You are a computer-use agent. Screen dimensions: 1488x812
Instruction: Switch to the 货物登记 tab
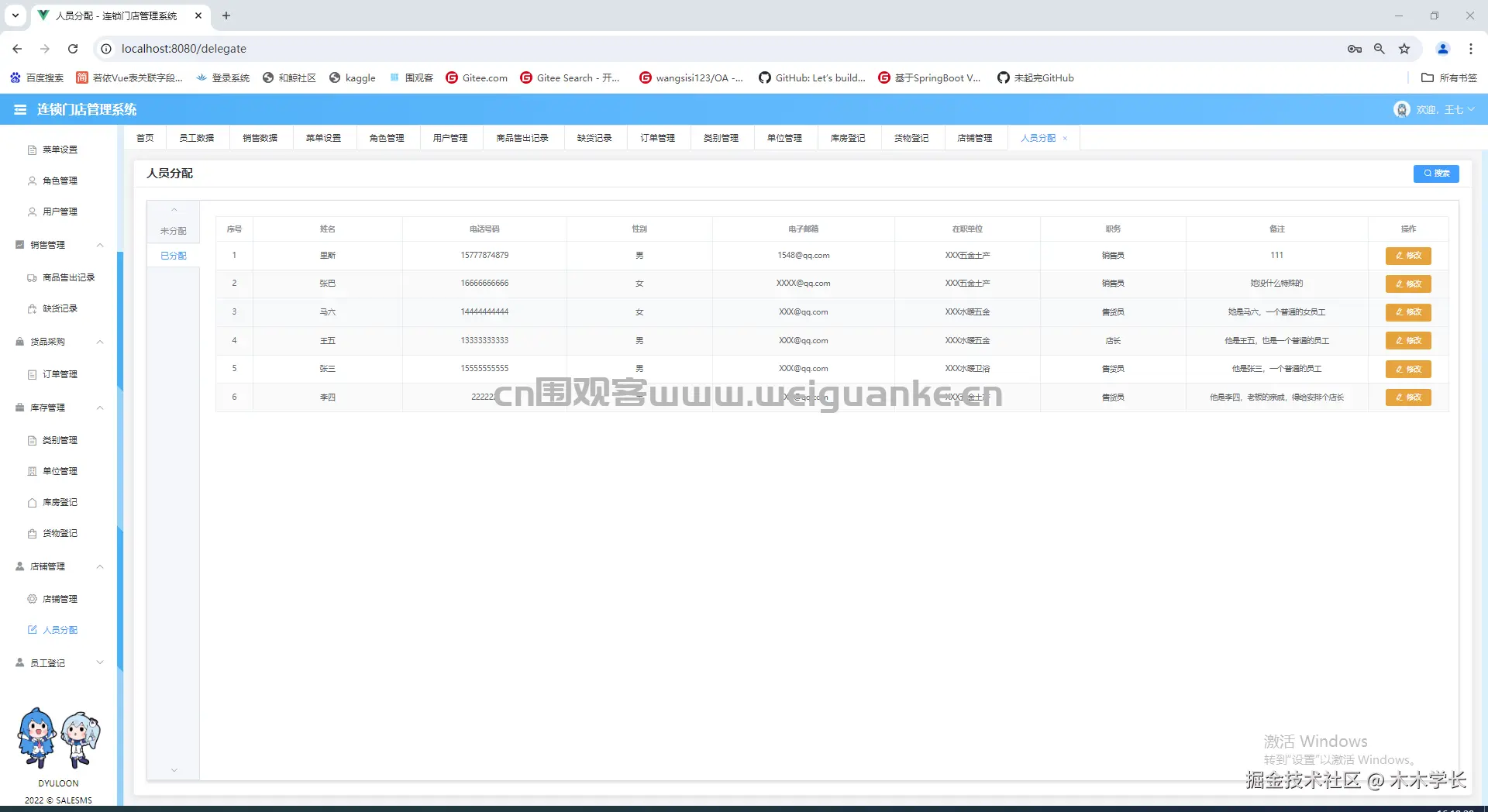(x=911, y=138)
